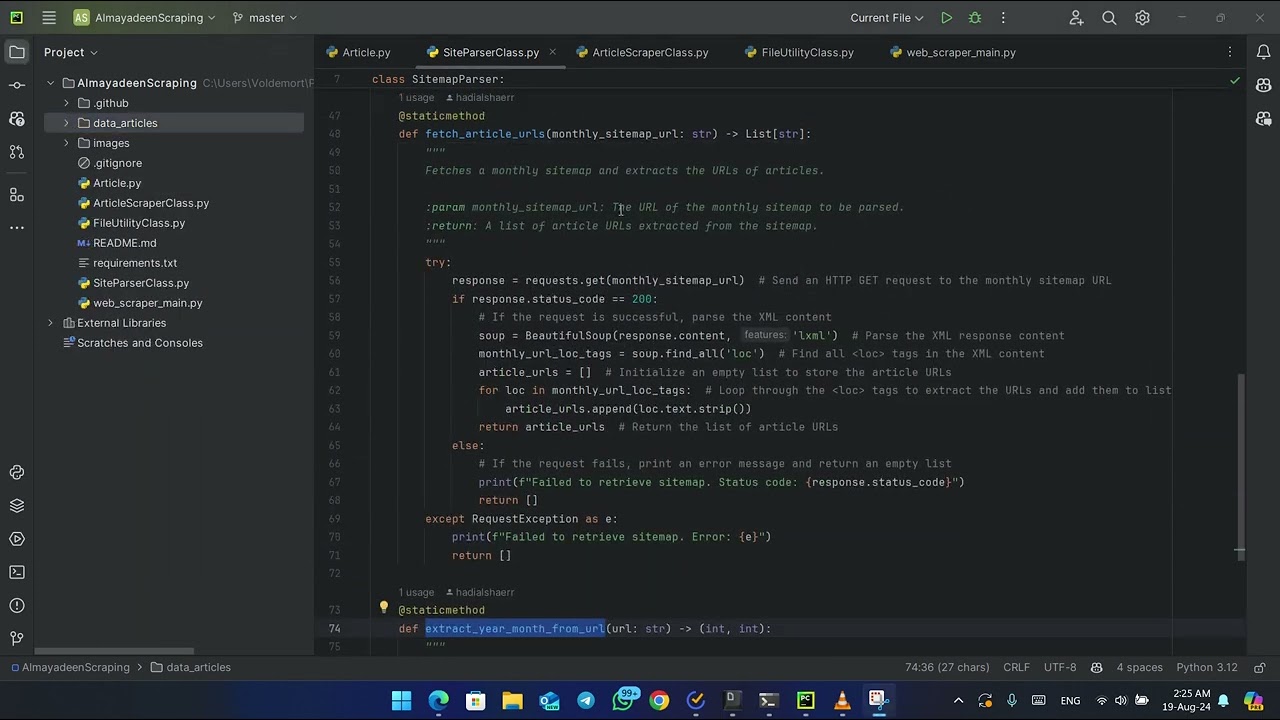Image resolution: width=1280 pixels, height=720 pixels.
Task: Open the Project tool window icon
Action: point(16,52)
